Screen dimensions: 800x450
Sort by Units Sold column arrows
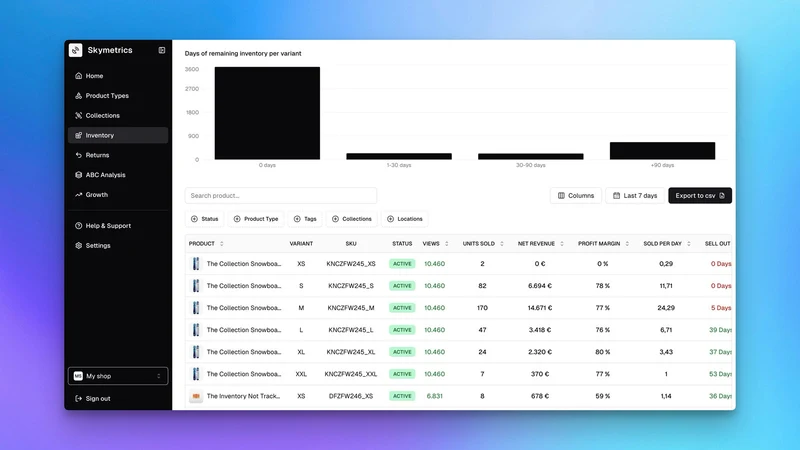[x=502, y=244]
